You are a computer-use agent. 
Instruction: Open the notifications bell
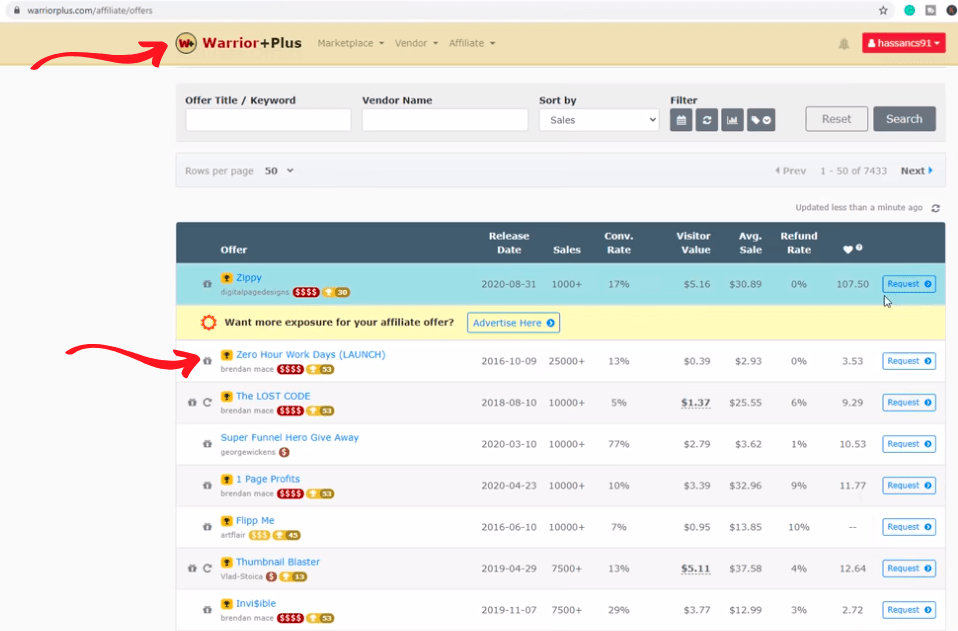coord(844,43)
